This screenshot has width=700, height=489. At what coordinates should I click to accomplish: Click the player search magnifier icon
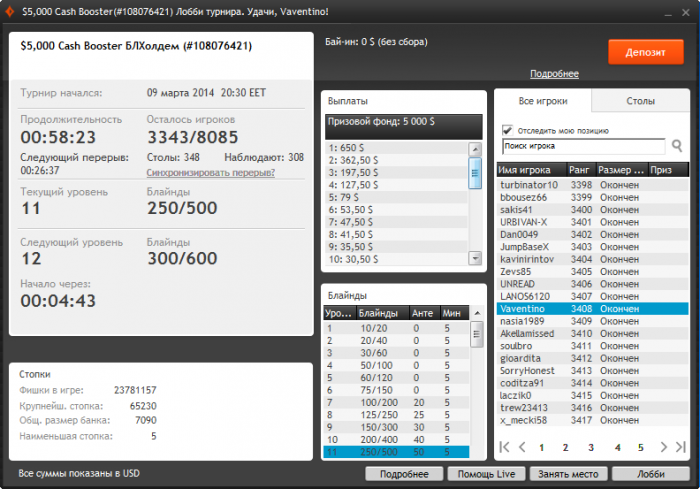(x=677, y=146)
